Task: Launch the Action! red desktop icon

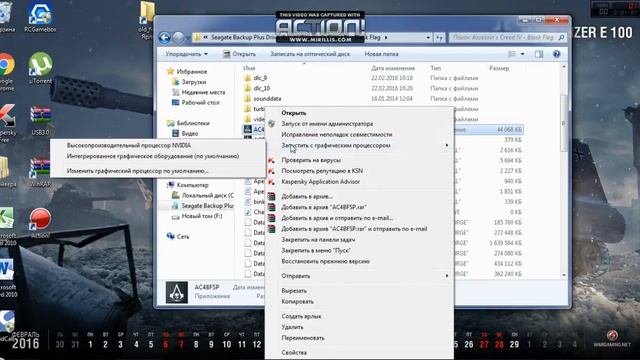Action: click(x=40, y=223)
